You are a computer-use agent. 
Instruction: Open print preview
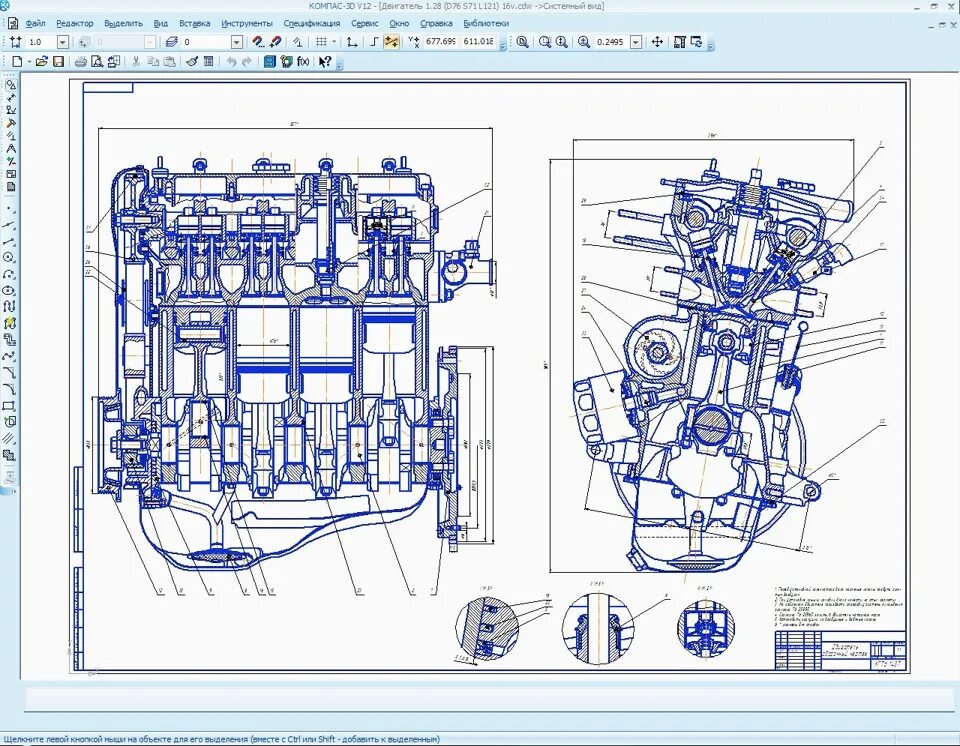pyautogui.click(x=97, y=61)
